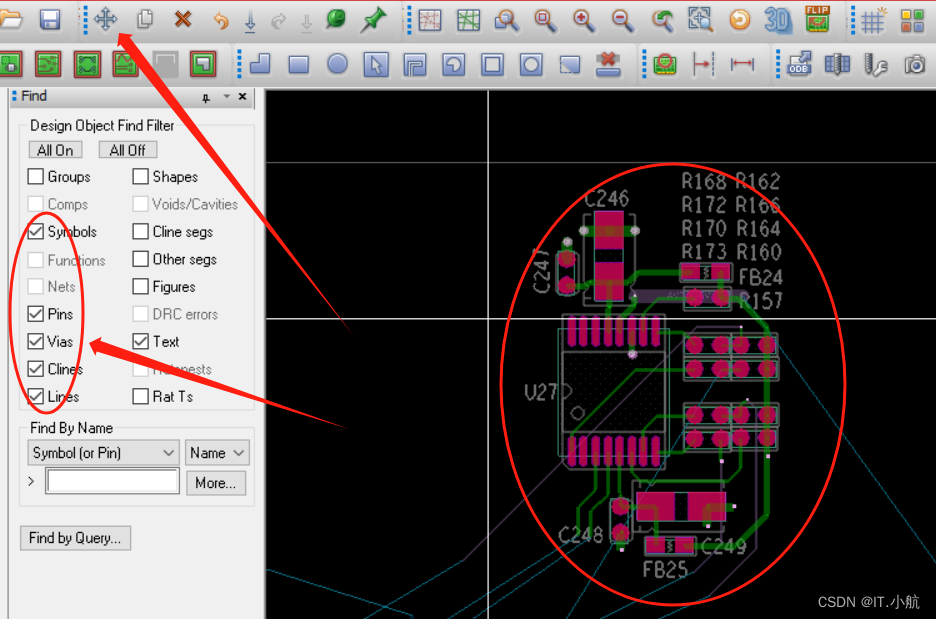This screenshot has width=936, height=619.
Task: Click the Zoom Previous icon
Action: coord(662,20)
